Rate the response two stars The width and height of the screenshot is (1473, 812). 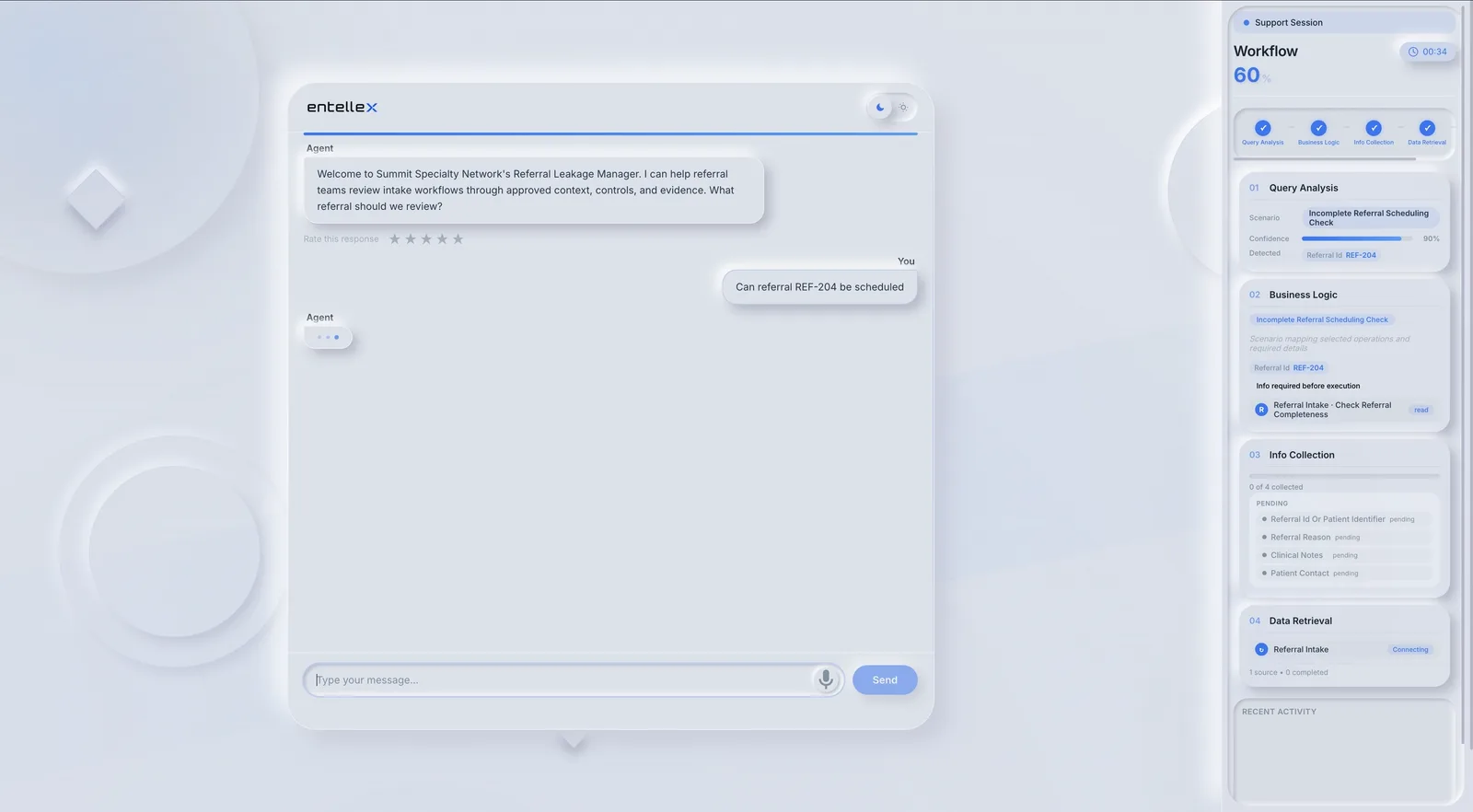pos(411,239)
